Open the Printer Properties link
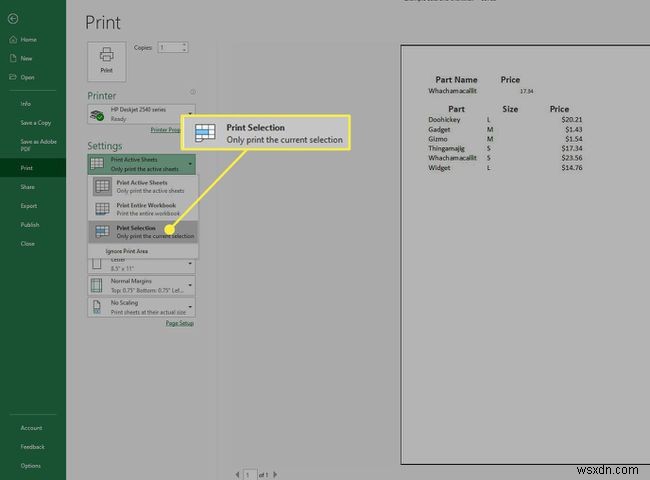The height and width of the screenshot is (480, 650). 165,130
